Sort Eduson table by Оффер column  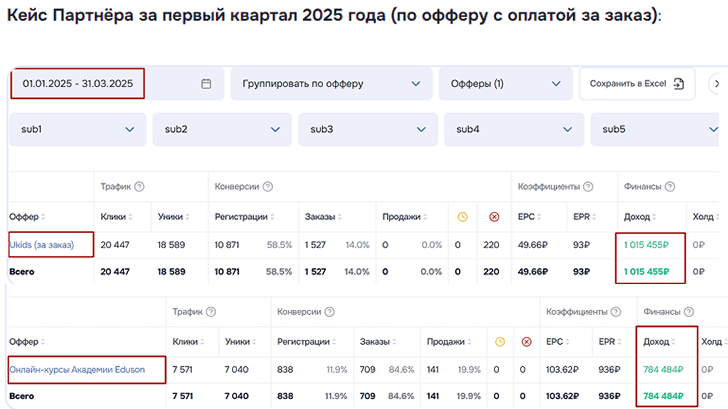click(x=27, y=342)
